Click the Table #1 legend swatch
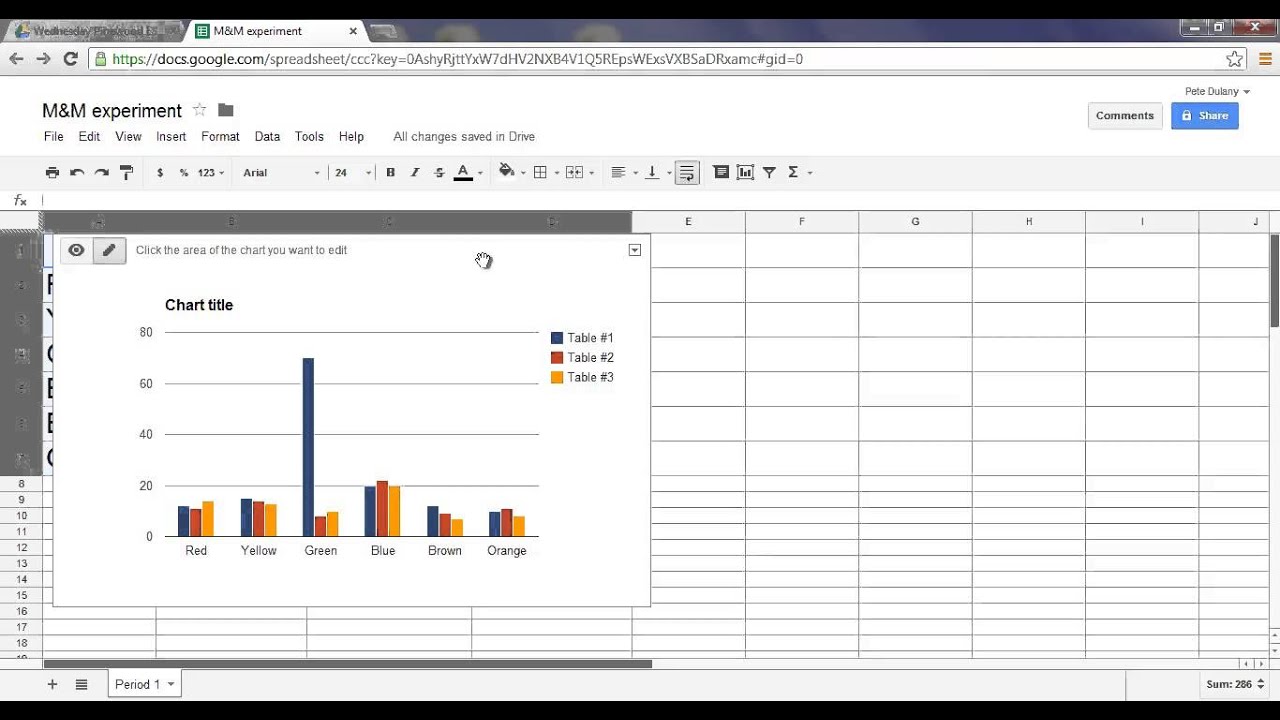This screenshot has width=1280, height=720. click(557, 338)
